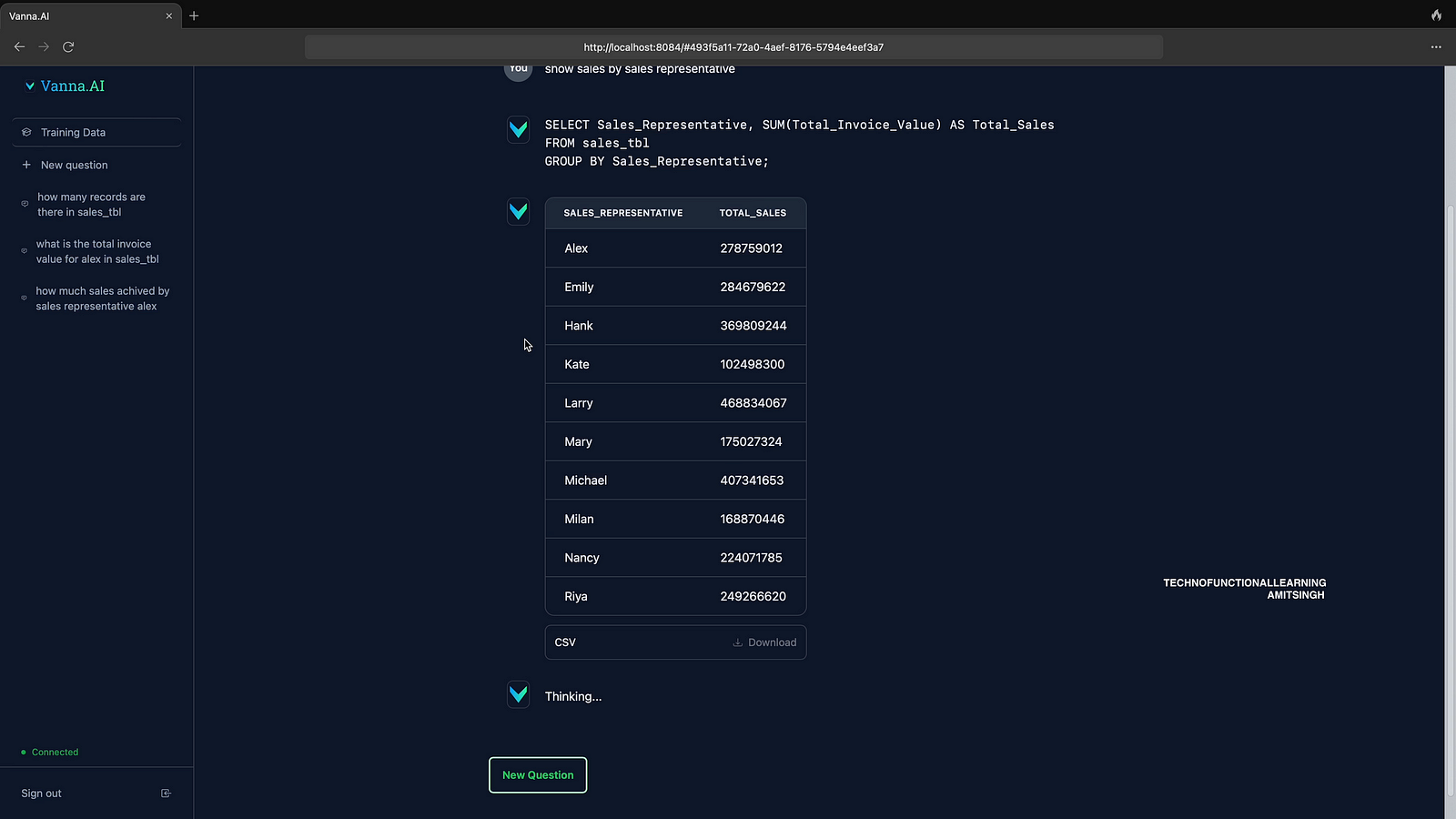Click the browser address bar URL

pyautogui.click(x=733, y=47)
